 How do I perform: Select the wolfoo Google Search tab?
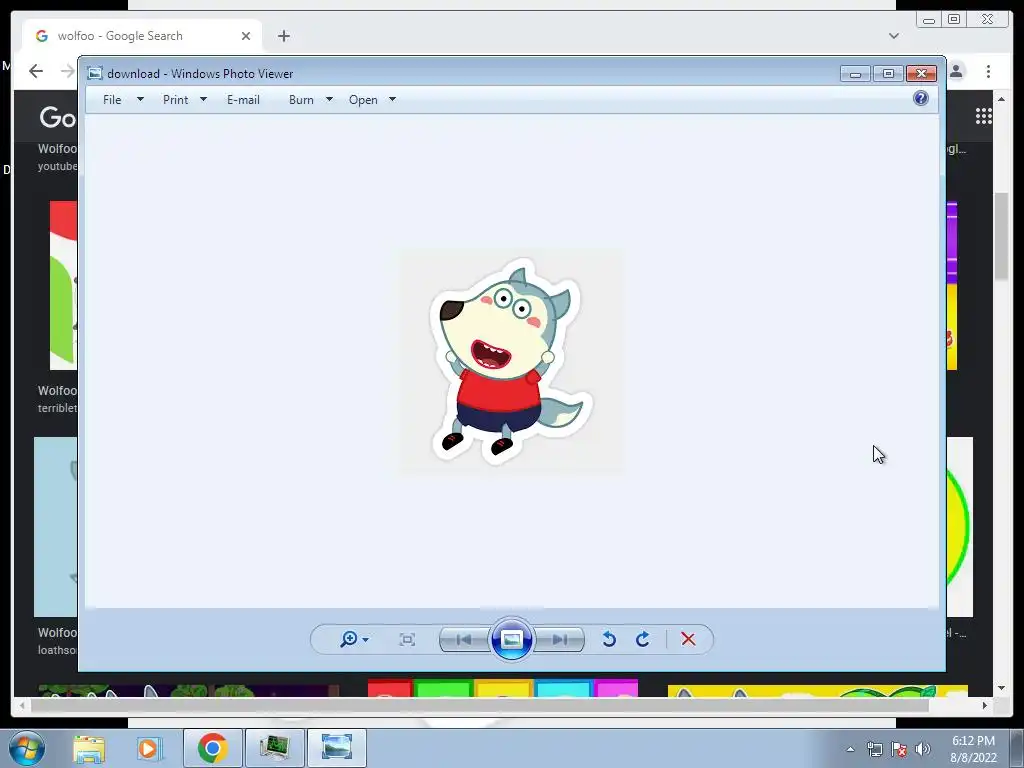point(142,36)
